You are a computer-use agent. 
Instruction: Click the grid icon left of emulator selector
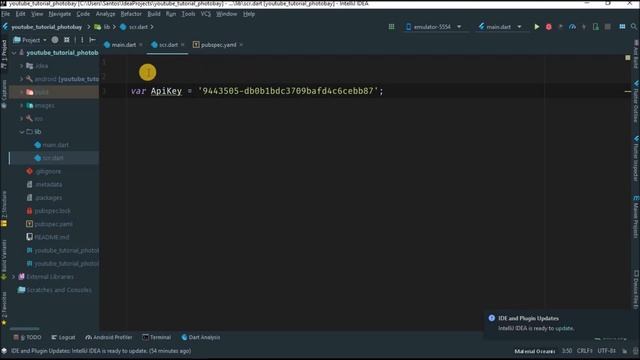pyautogui.click(x=391, y=27)
